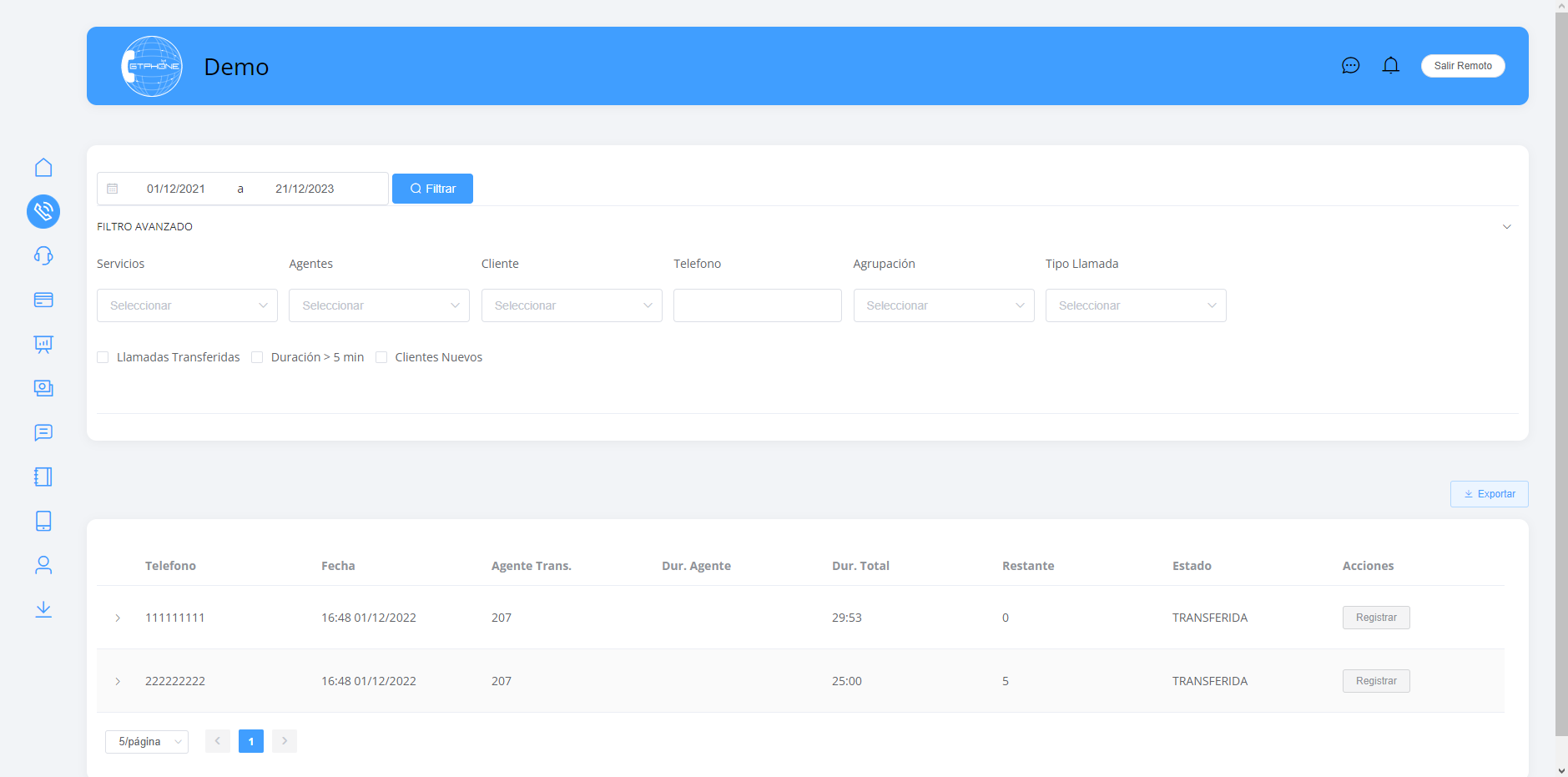Viewport: 1568px width, 777px height.
Task: Go to page 1 in pagination
Action: click(x=251, y=741)
